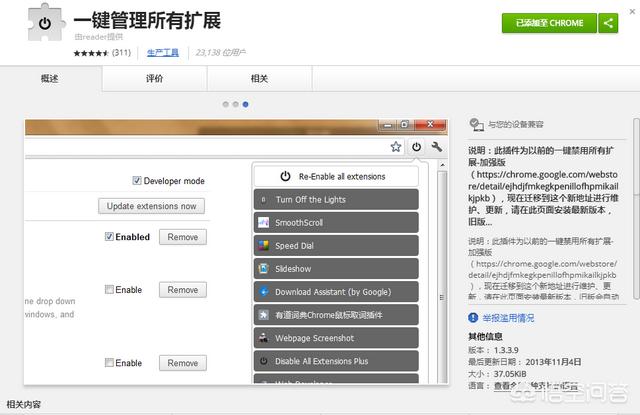Screen dimensions: 640x415
Task: Click the size 37.05KiB text
Action: 510,374
